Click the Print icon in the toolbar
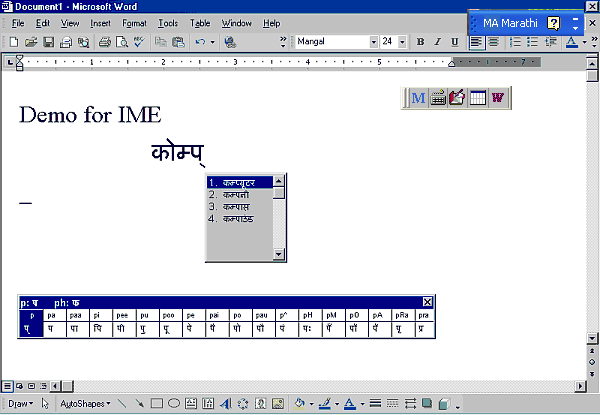 coord(104,42)
